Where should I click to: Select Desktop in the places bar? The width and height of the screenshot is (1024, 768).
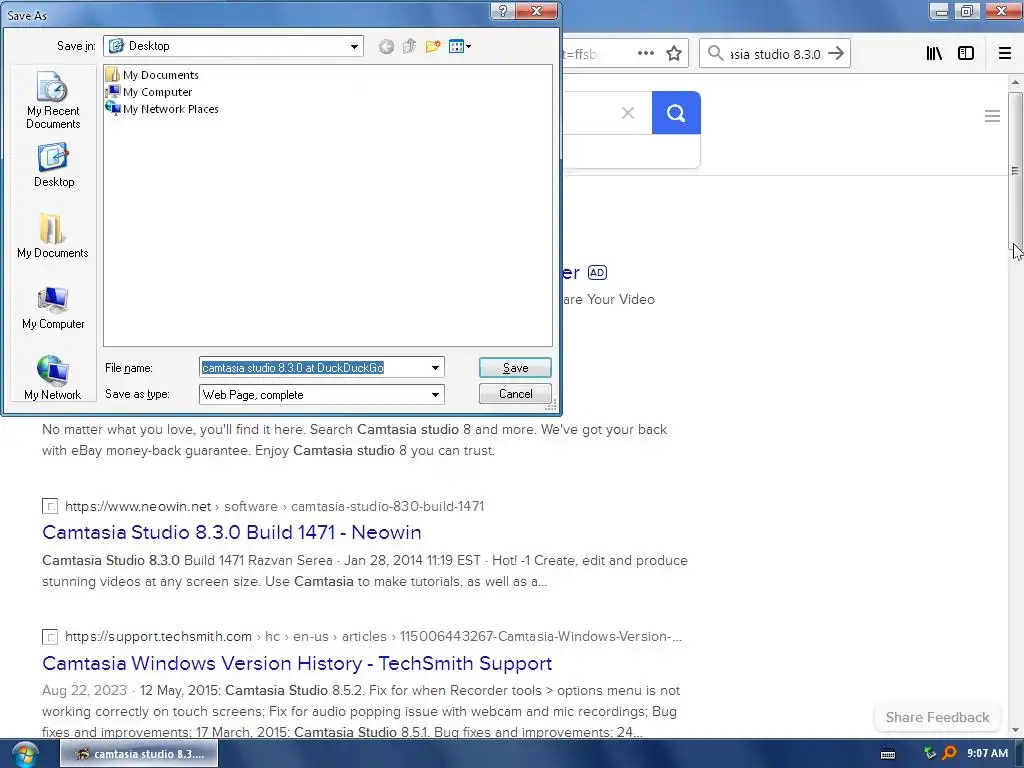[54, 166]
